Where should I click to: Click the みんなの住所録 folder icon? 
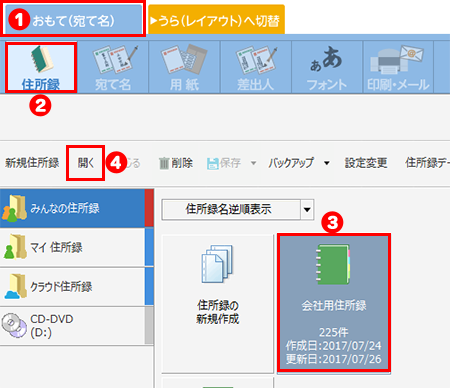tap(14, 209)
